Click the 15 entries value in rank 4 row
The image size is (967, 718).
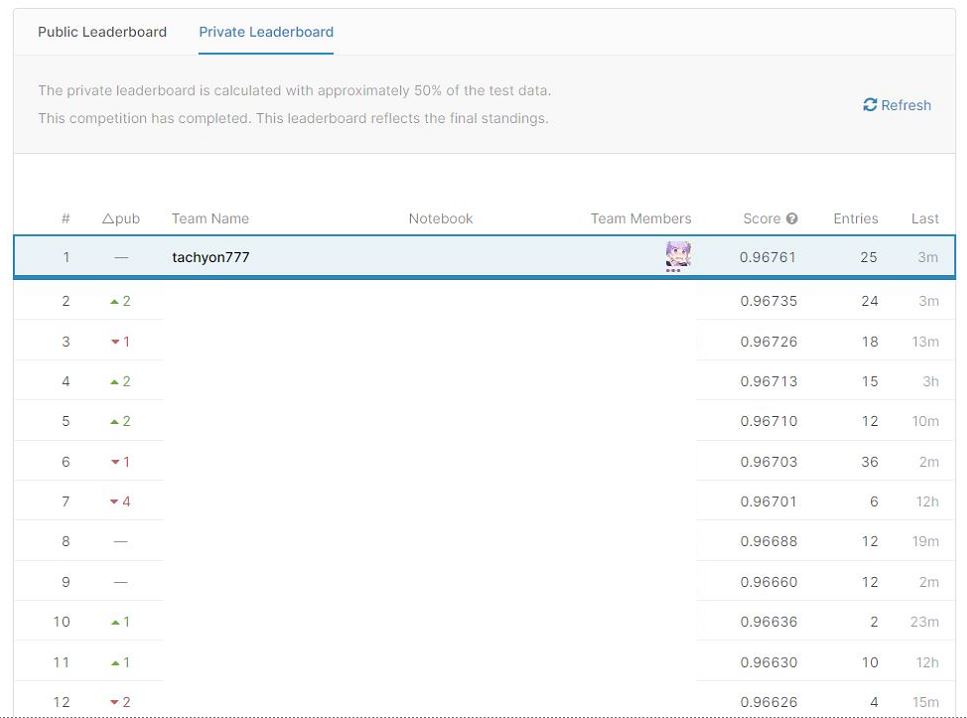click(x=870, y=381)
